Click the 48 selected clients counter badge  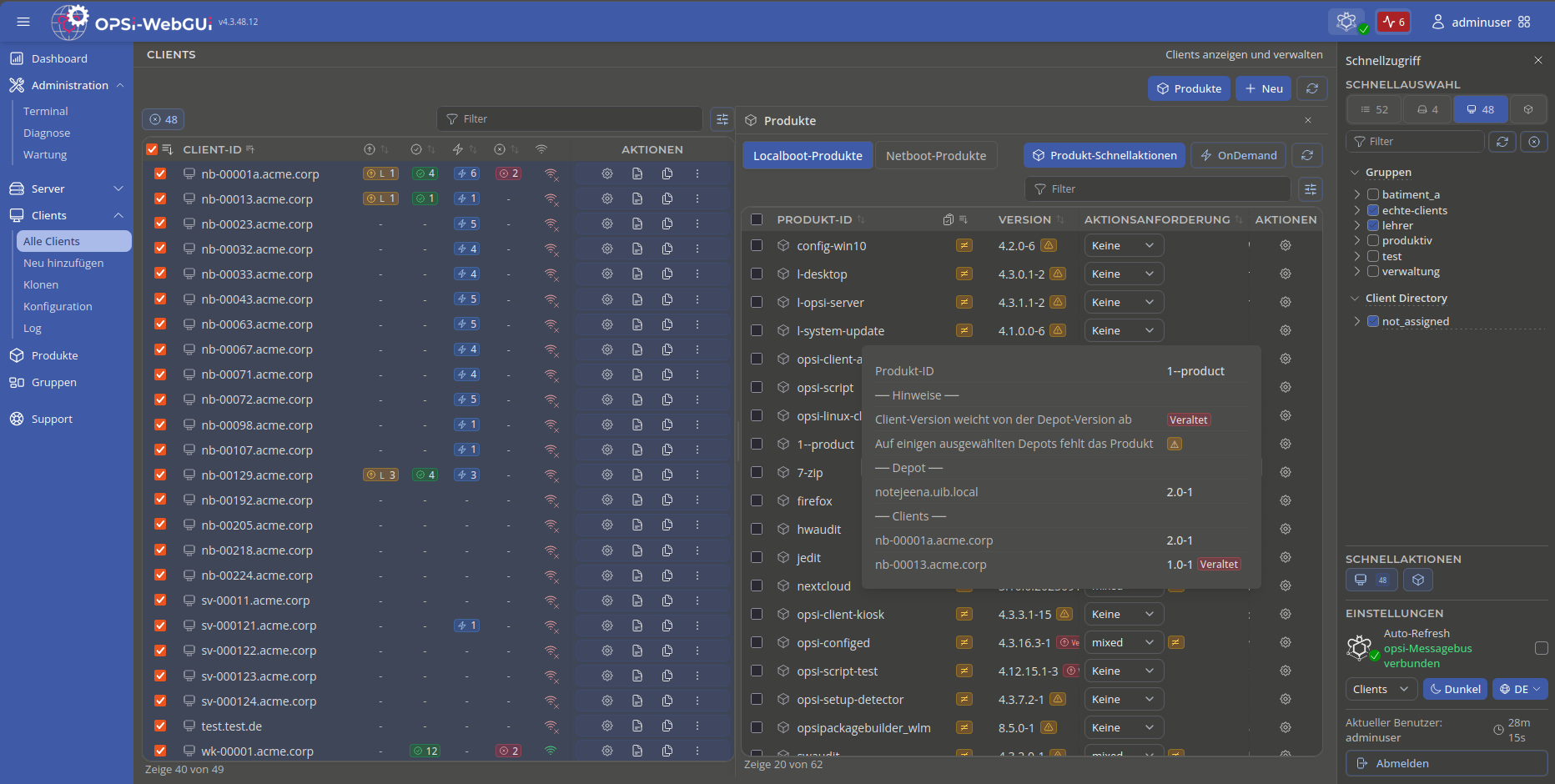coord(164,119)
